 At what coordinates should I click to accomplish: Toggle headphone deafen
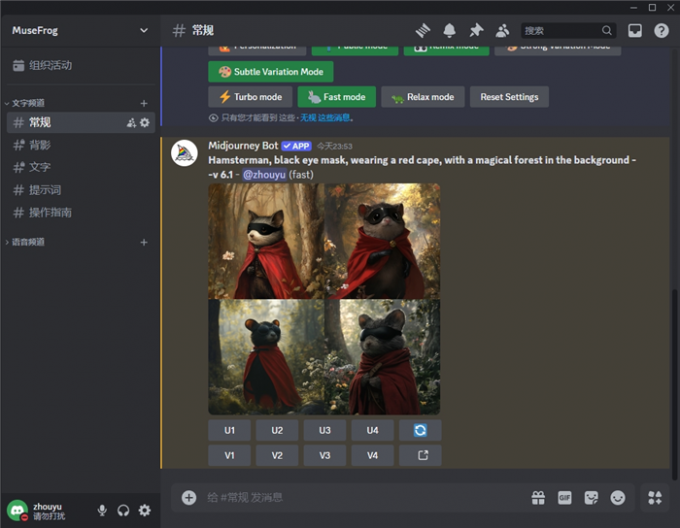[123, 511]
